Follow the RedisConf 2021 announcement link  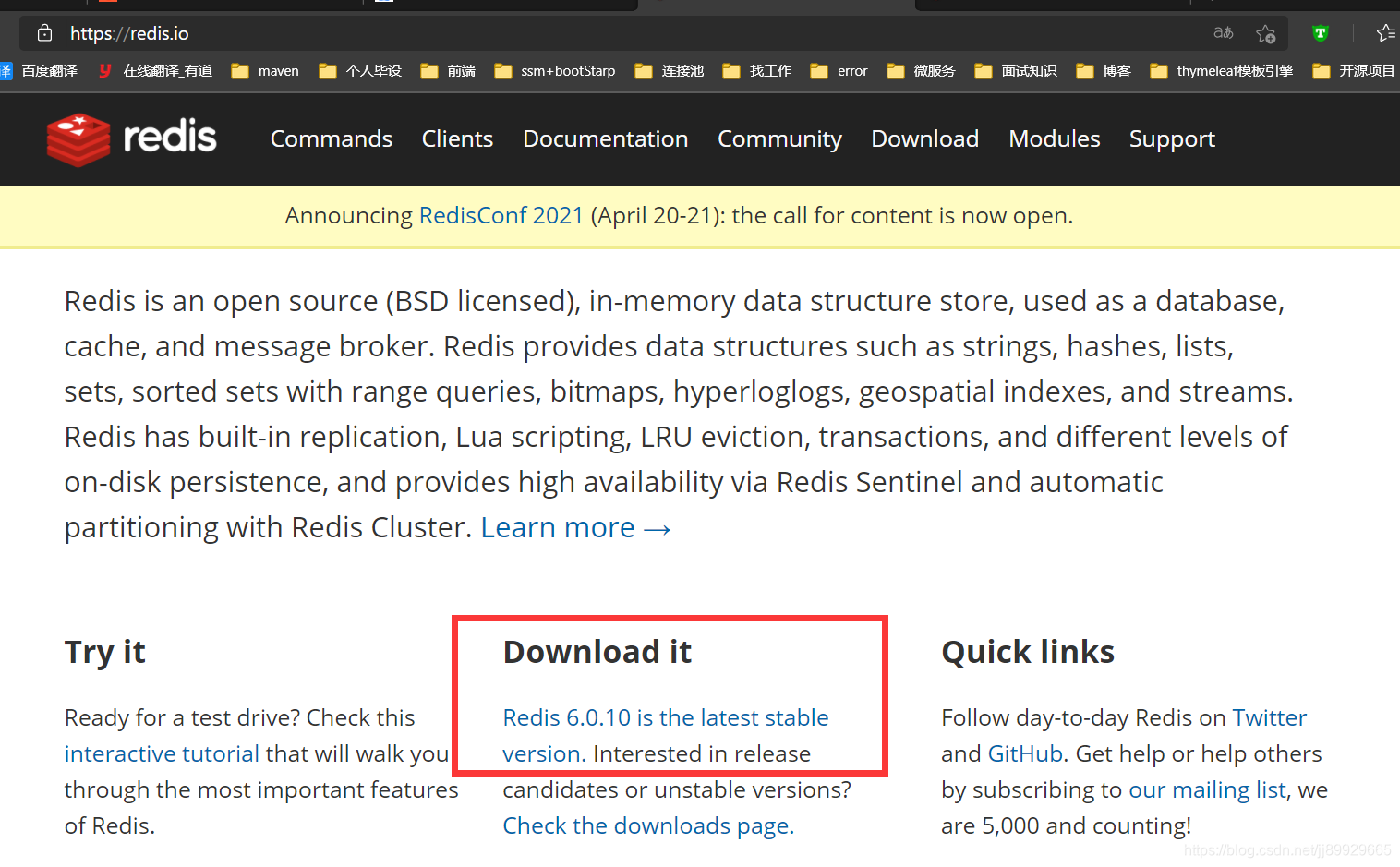501,216
